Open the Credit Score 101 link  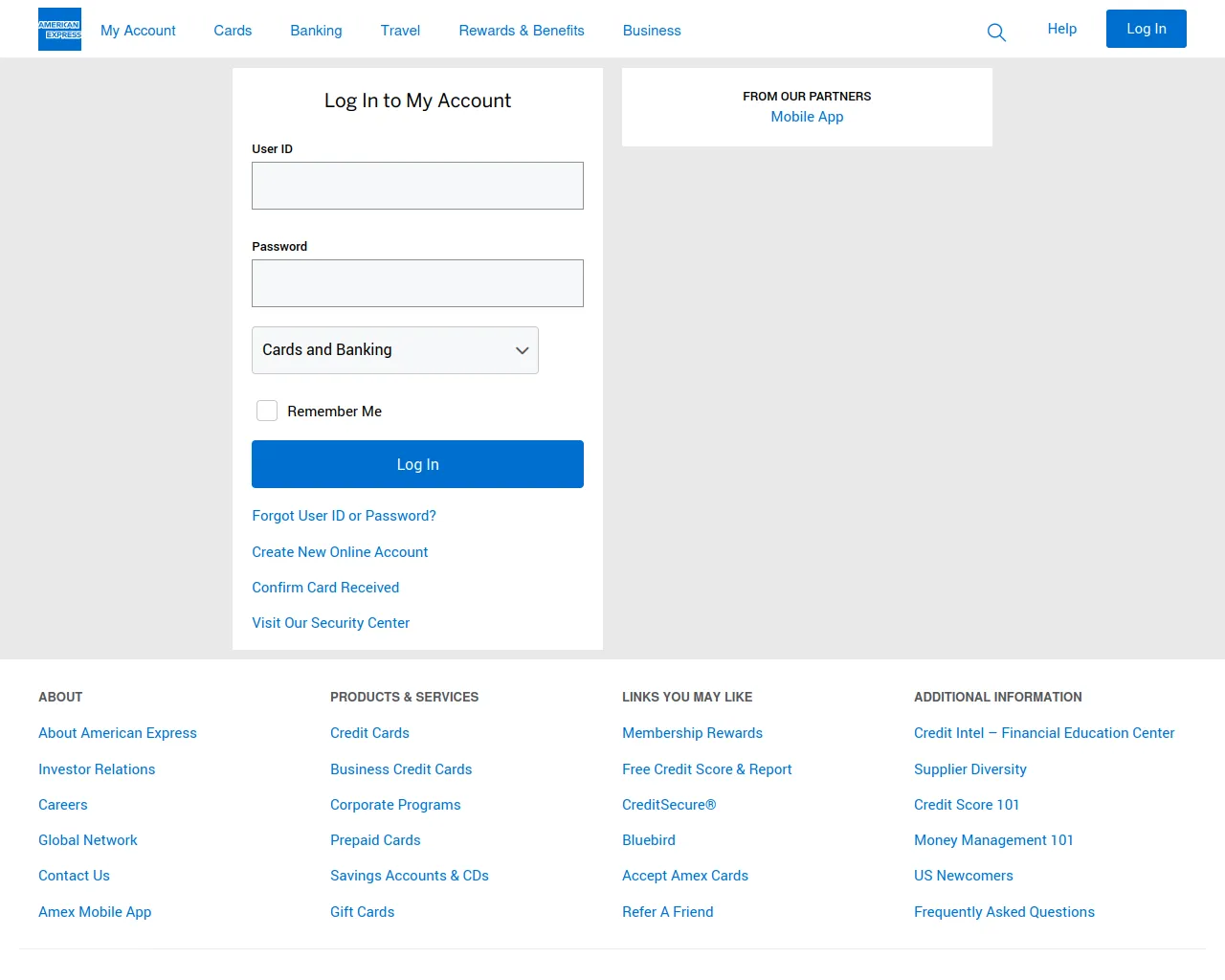tap(967, 805)
